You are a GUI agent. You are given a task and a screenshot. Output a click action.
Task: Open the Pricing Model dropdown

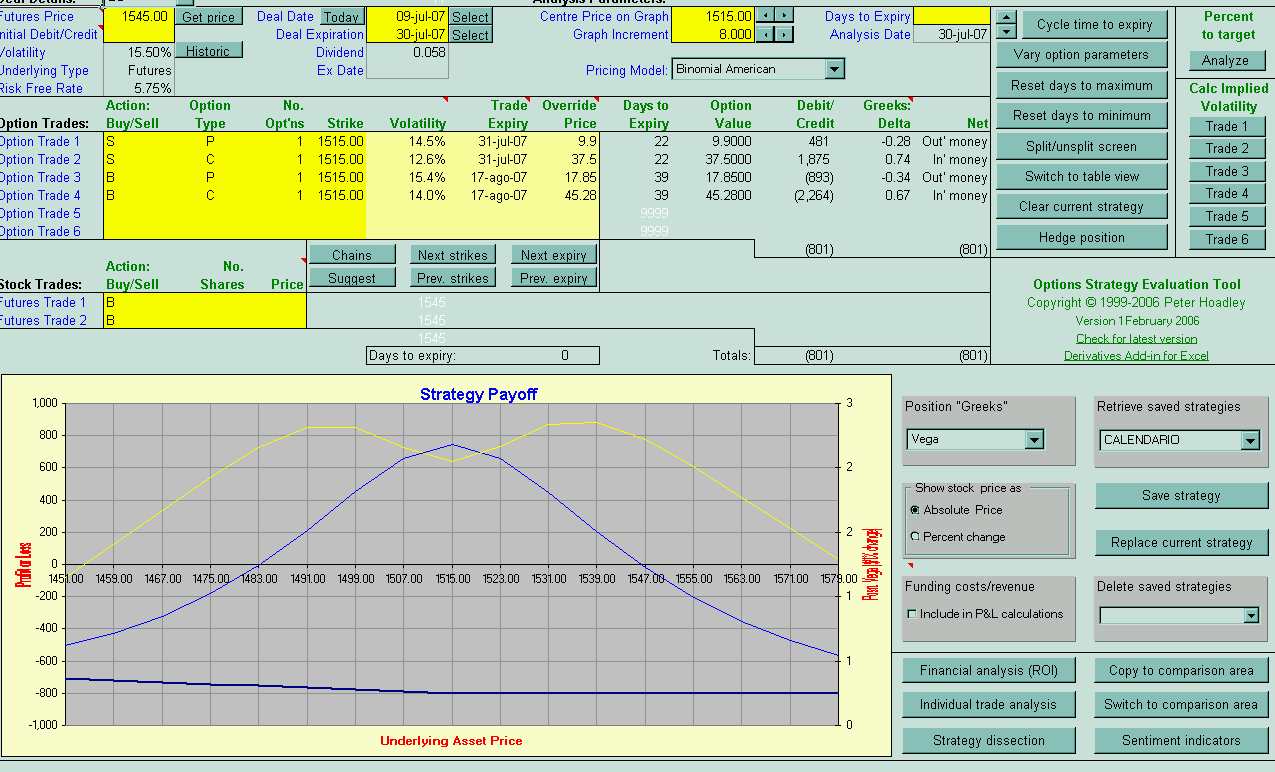(x=834, y=69)
